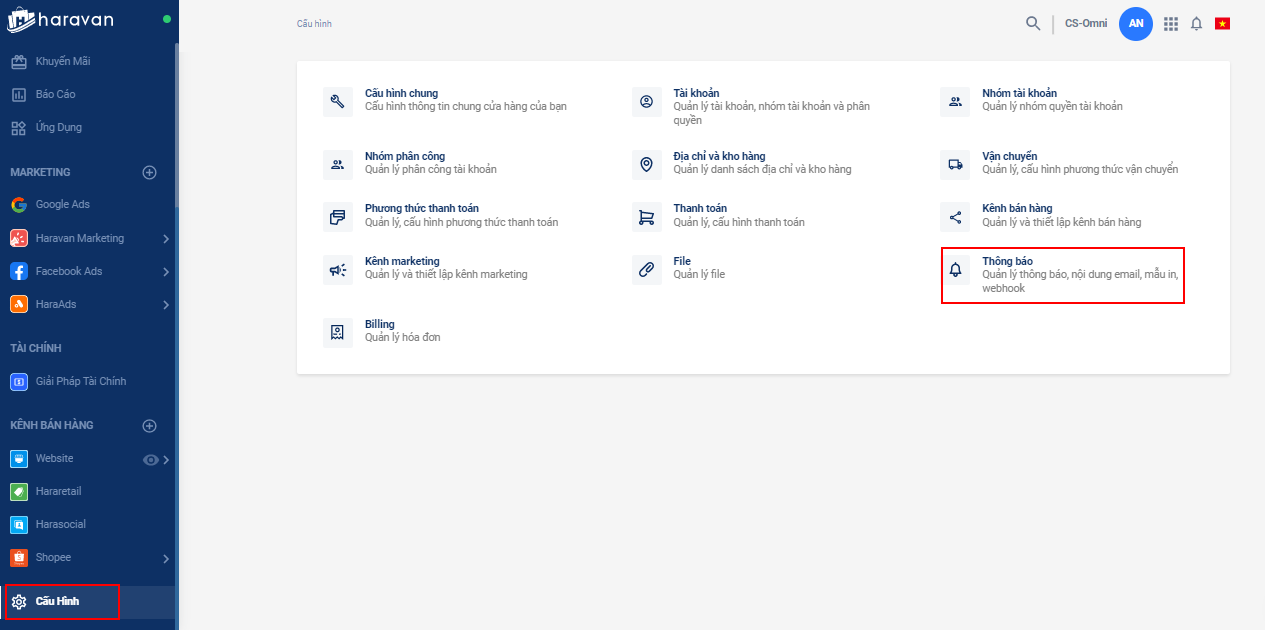Click the Vietnam flag language icon
Image resolution: width=1265 pixels, height=630 pixels.
(x=1222, y=23)
